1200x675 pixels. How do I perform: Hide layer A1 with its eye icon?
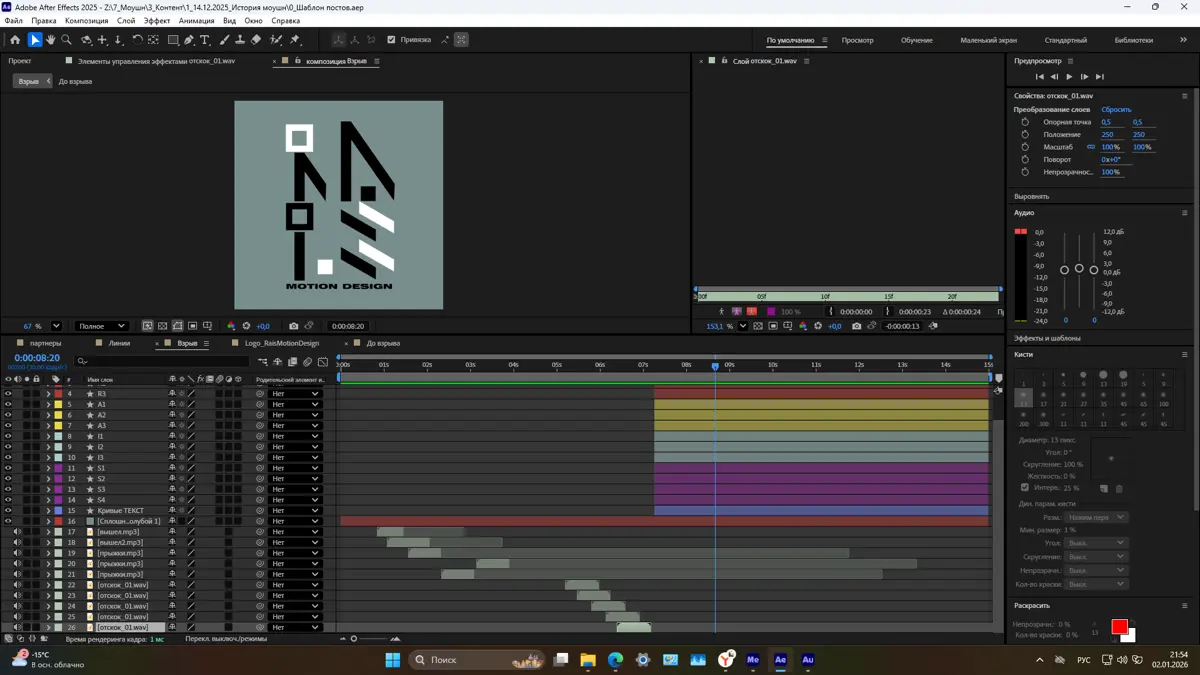point(8,405)
